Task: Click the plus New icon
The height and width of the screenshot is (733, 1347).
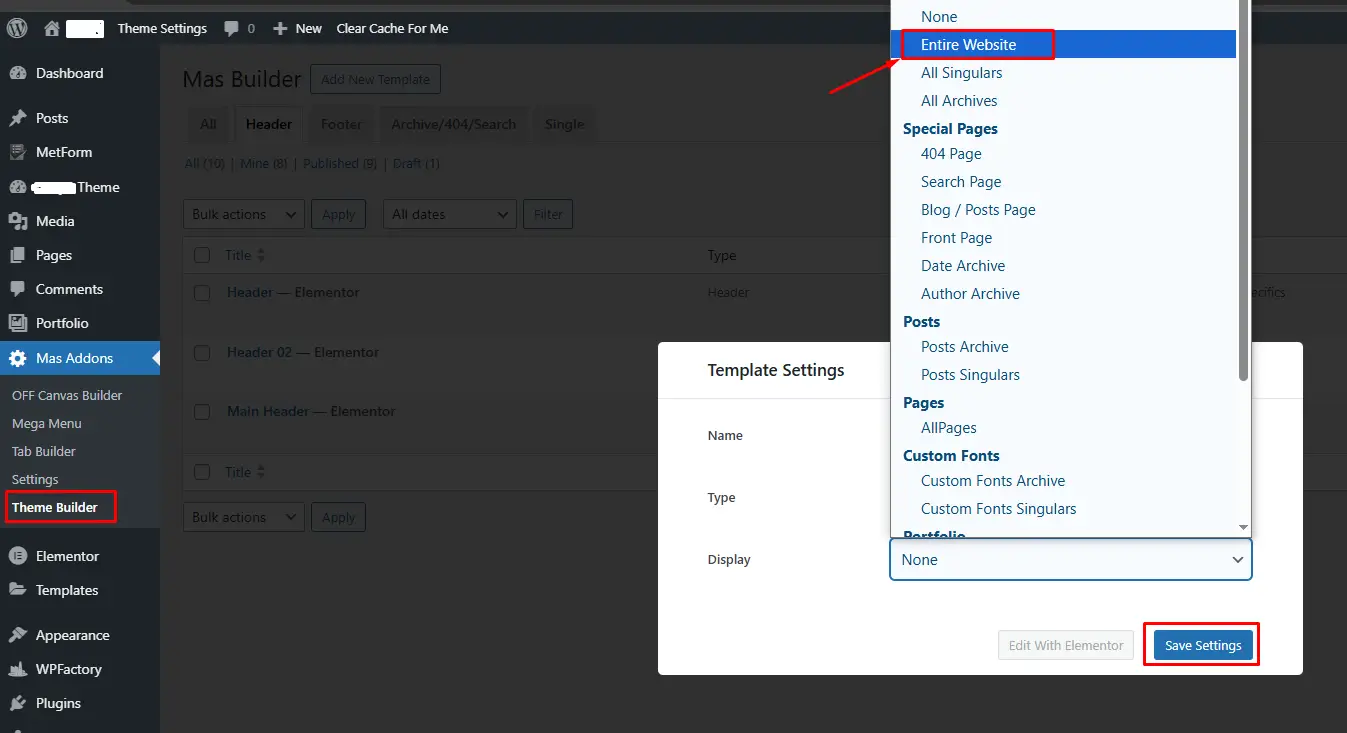Action: click(280, 29)
